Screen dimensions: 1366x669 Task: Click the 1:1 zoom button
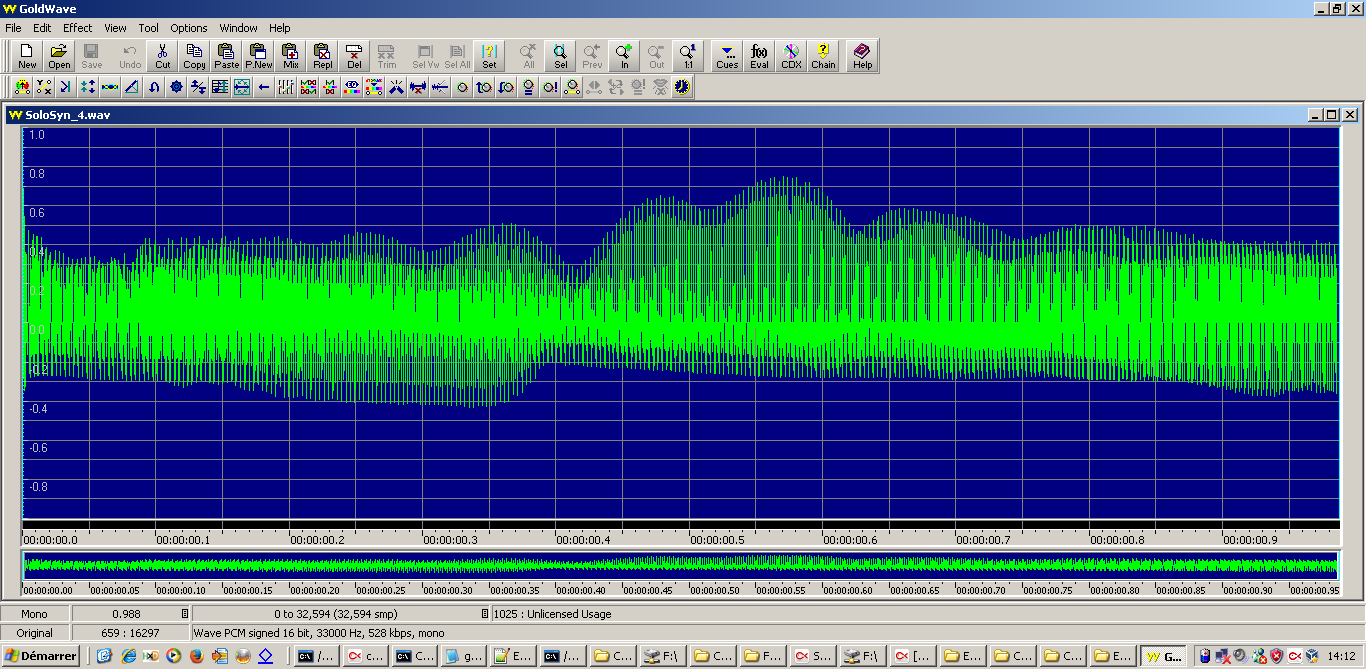point(688,56)
